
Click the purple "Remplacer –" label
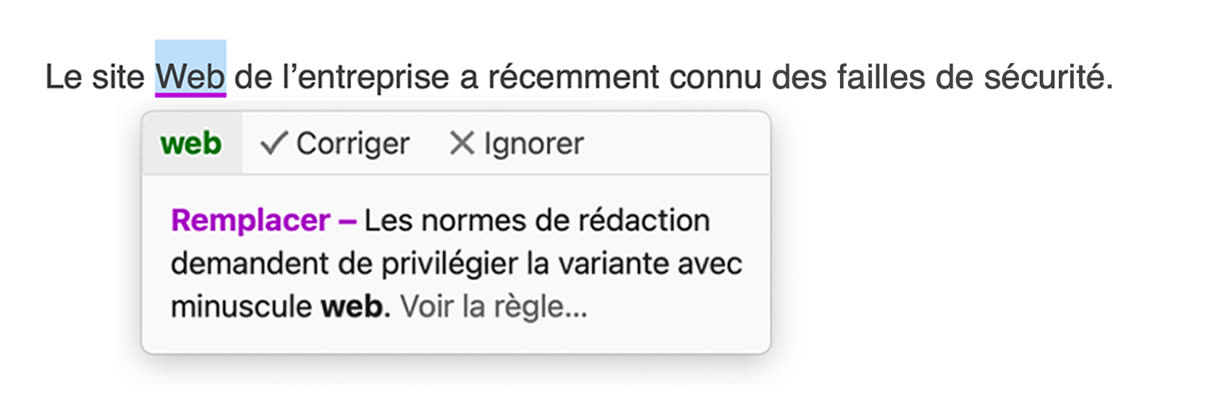[x=264, y=220]
